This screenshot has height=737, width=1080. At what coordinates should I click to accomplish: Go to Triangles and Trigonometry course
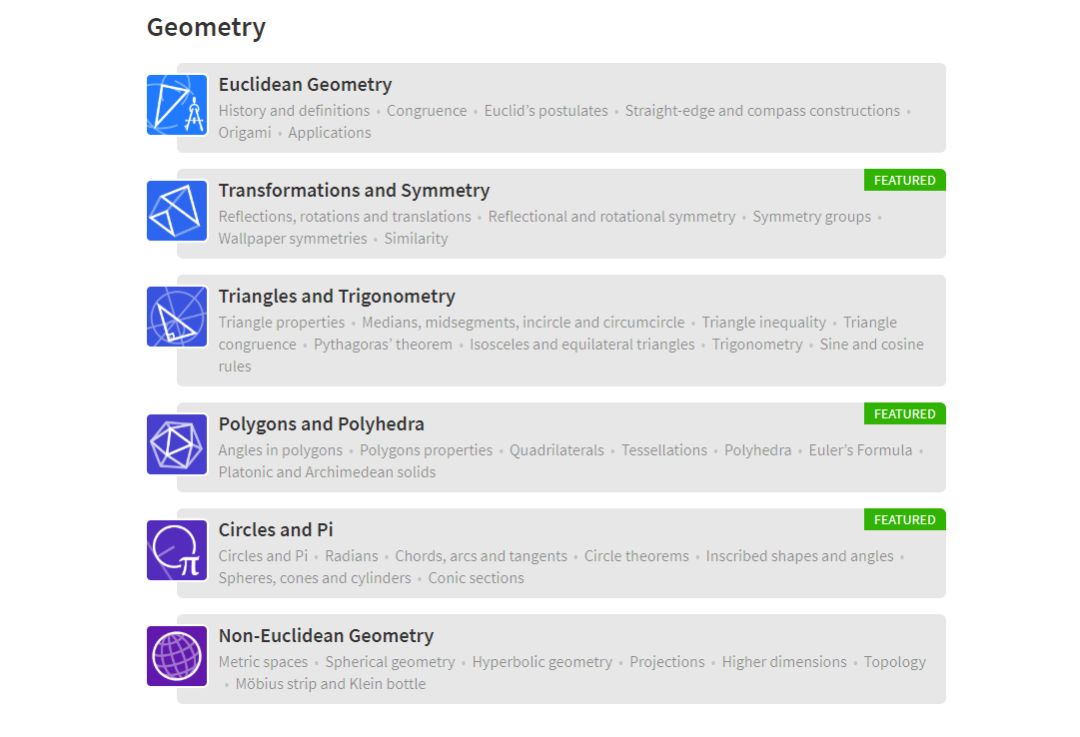click(337, 297)
